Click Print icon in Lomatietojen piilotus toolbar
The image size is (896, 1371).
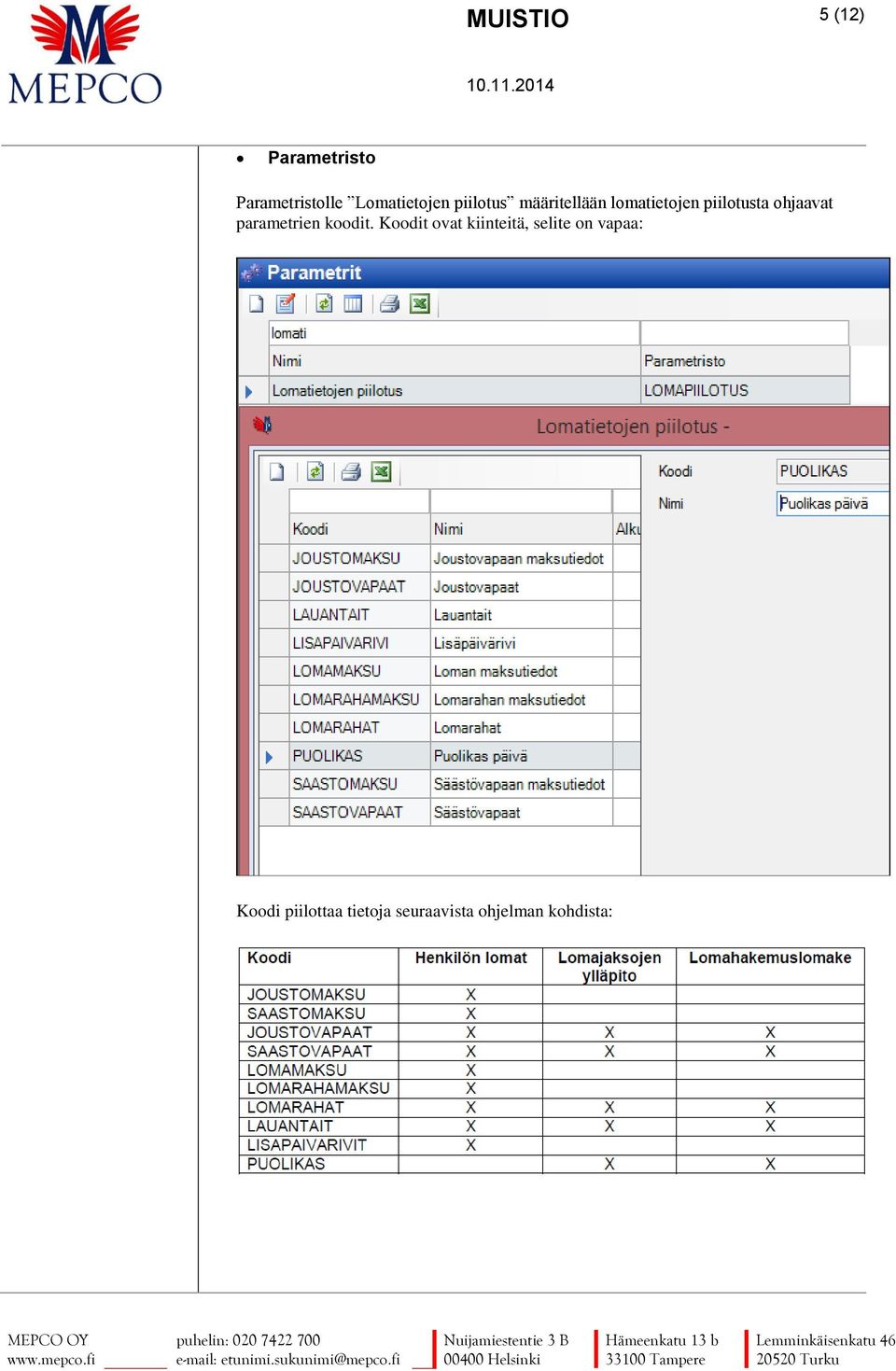click(351, 472)
